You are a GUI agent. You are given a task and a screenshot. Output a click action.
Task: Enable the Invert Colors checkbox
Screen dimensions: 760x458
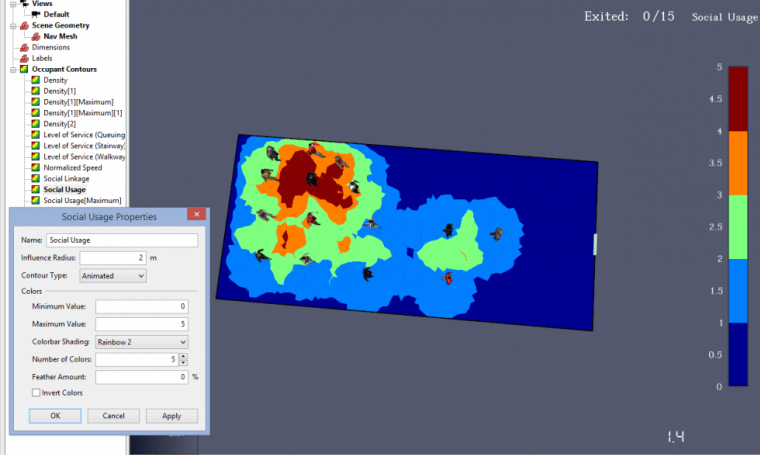[36, 393]
